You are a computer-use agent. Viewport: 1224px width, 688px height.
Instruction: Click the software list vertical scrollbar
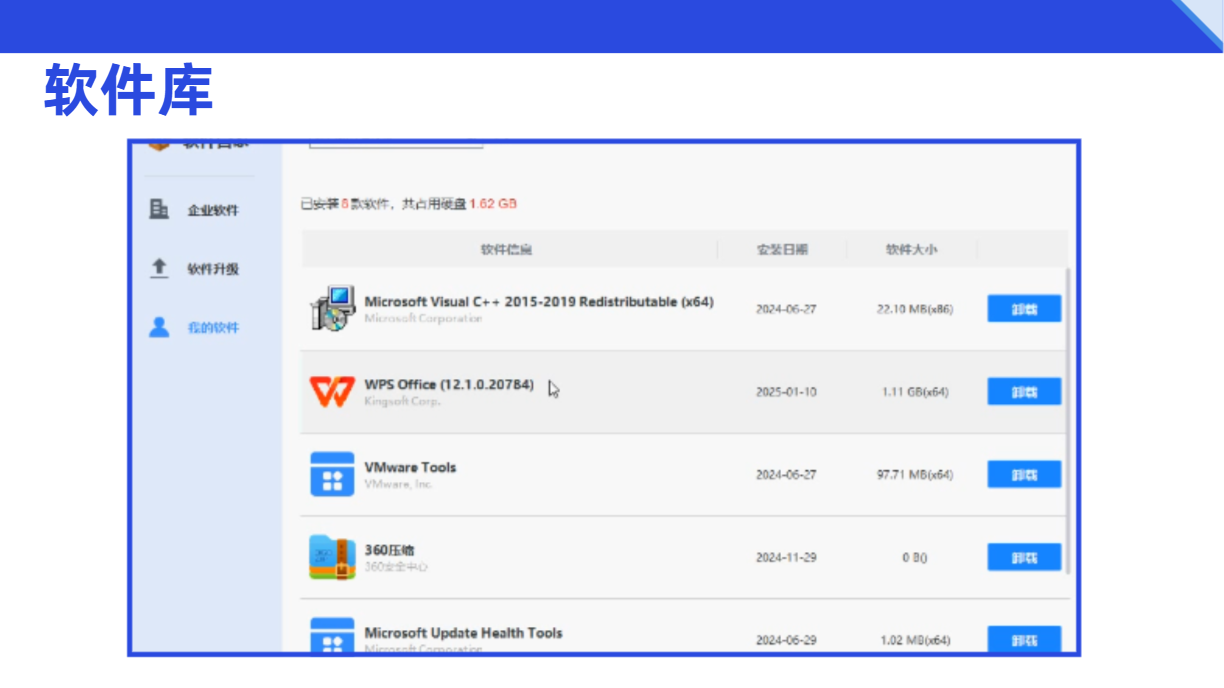[1067, 420]
